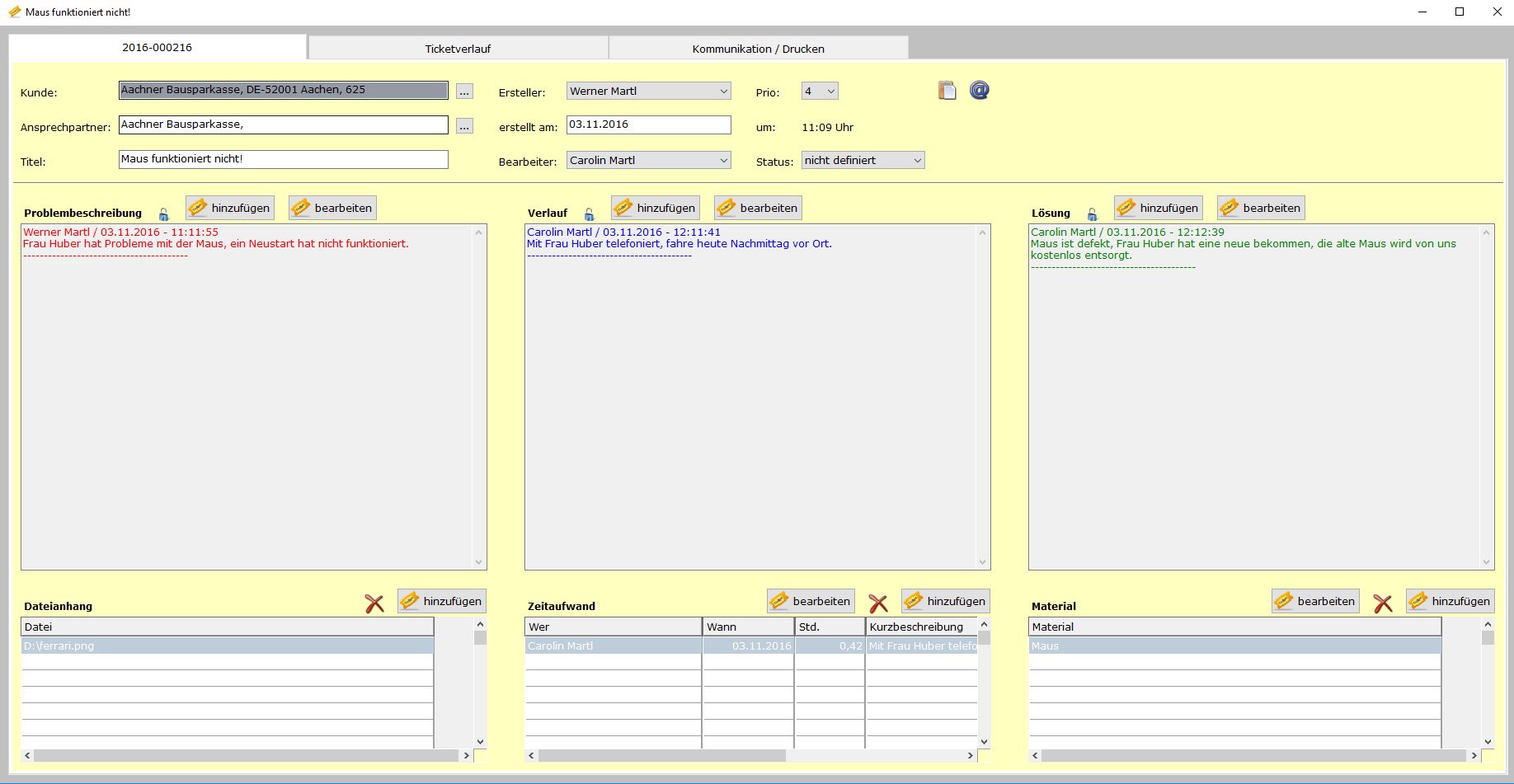The width and height of the screenshot is (1514, 784).
Task: Click the Dateianhang horizontal scrollbar
Action: pyautogui.click(x=246, y=755)
